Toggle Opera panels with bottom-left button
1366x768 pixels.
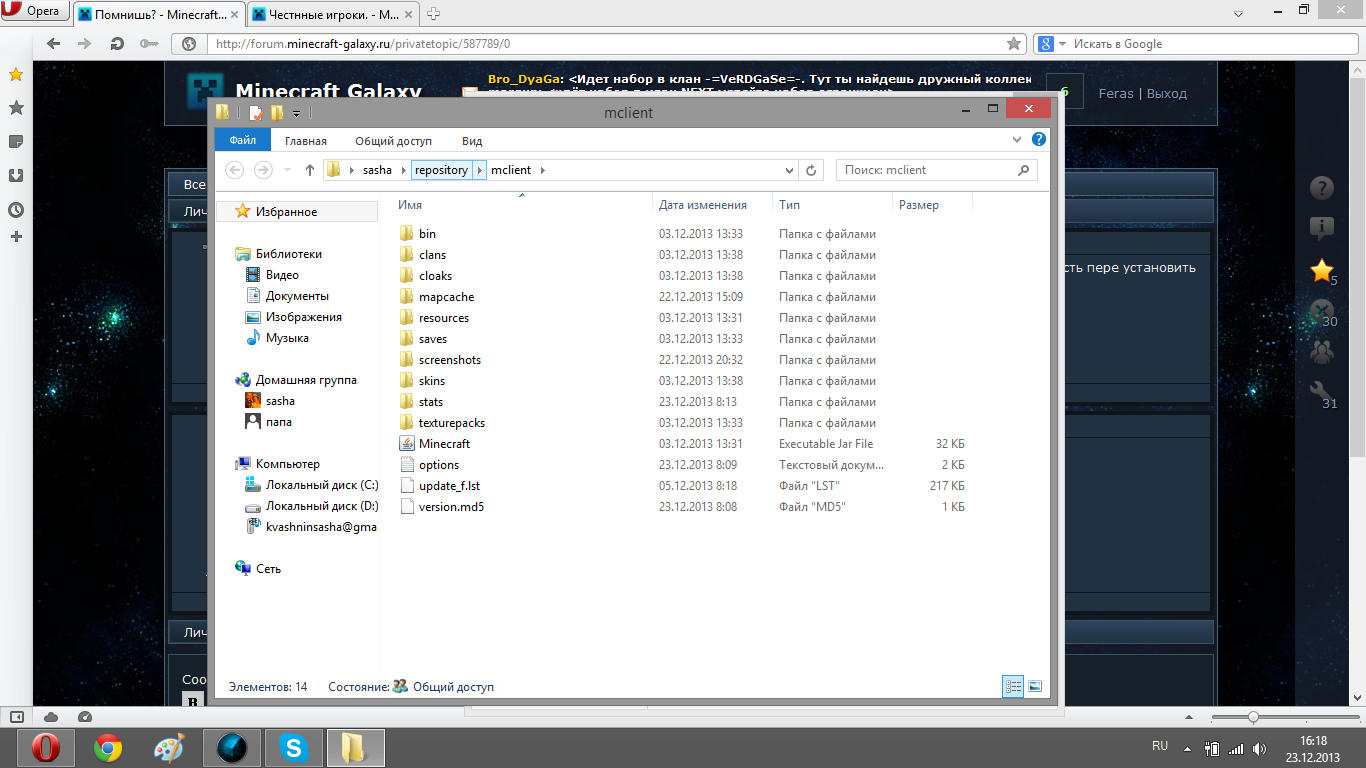17,717
